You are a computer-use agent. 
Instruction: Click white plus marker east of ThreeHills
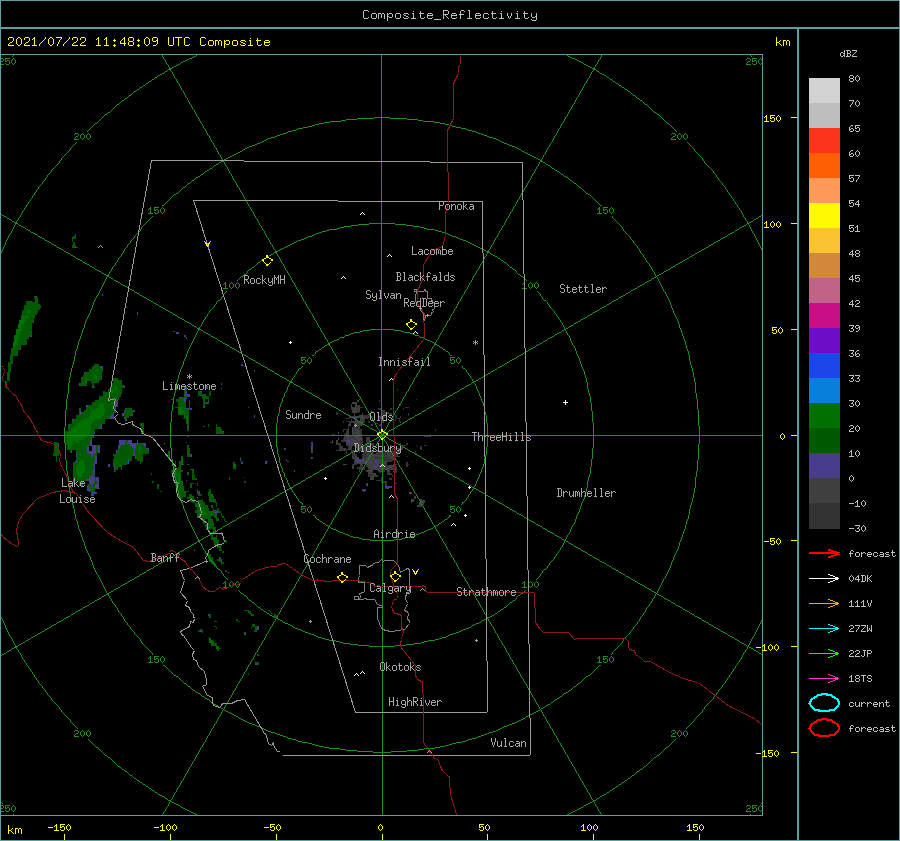(x=565, y=402)
